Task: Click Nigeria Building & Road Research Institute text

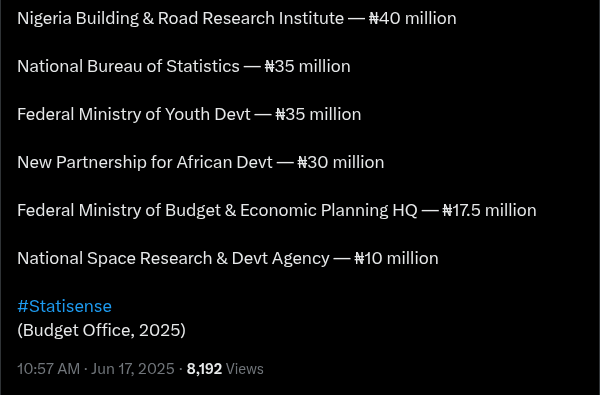Action: point(181,18)
